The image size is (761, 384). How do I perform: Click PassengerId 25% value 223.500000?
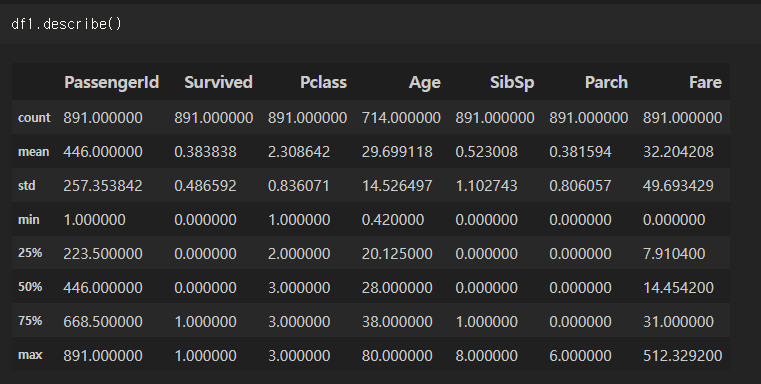103,253
